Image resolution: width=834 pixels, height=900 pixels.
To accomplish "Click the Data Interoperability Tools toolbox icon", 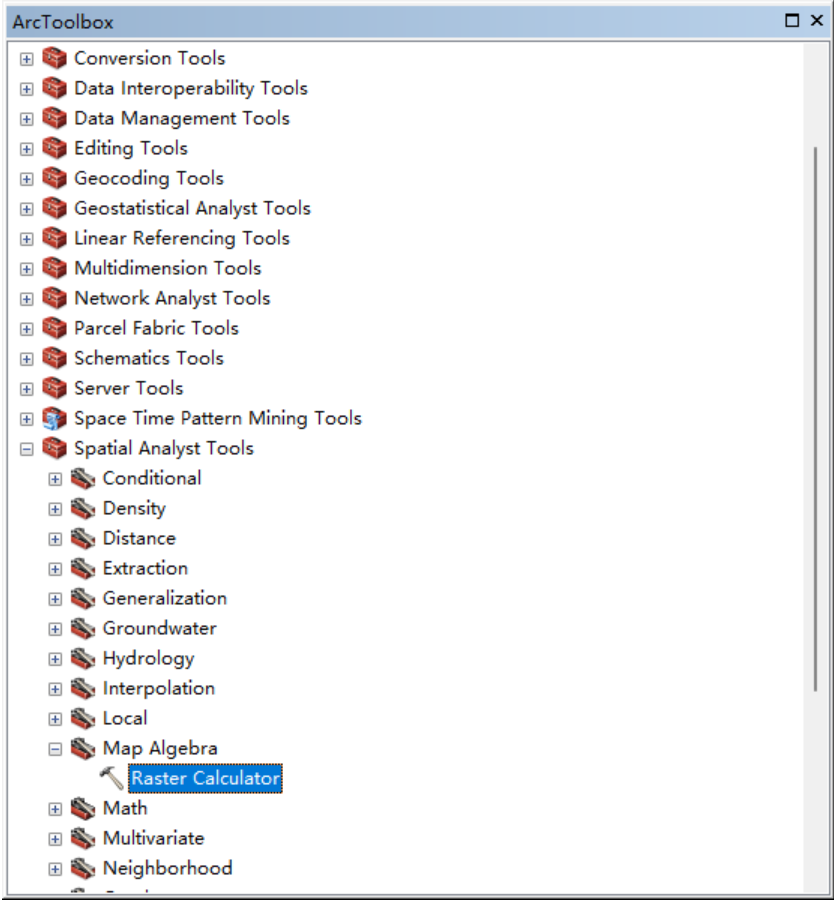I will click(x=55, y=88).
